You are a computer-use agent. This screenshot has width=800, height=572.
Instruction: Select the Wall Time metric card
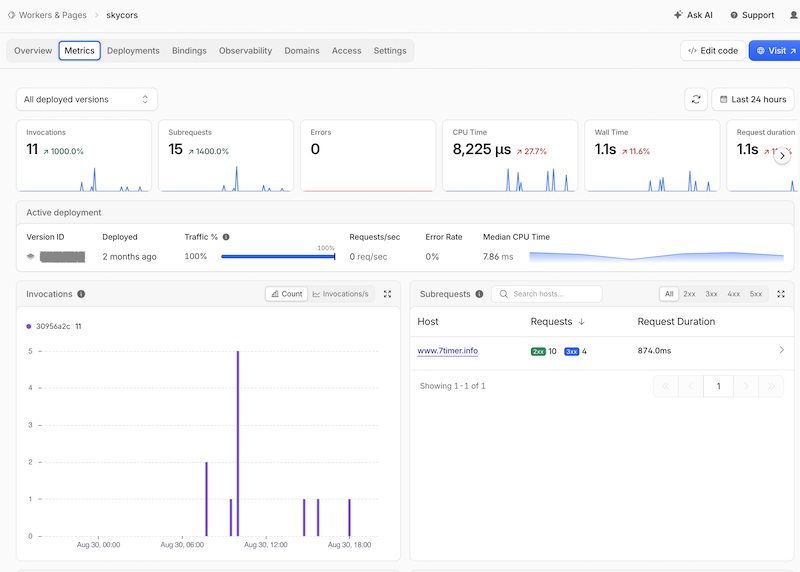[652, 156]
